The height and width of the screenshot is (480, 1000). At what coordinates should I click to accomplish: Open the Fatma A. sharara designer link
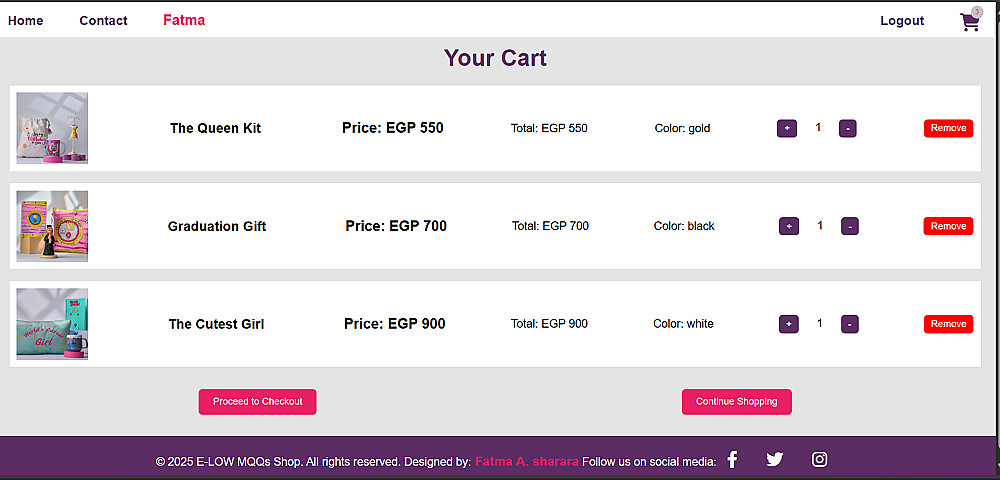tap(526, 461)
